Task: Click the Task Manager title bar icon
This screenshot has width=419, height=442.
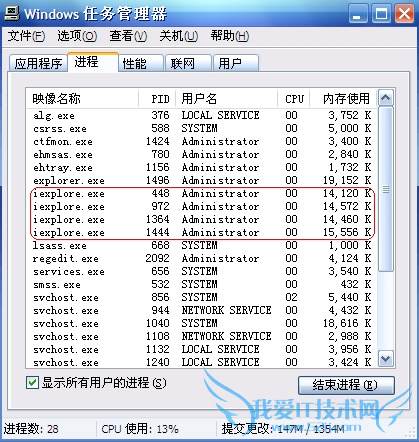Action: [12, 13]
